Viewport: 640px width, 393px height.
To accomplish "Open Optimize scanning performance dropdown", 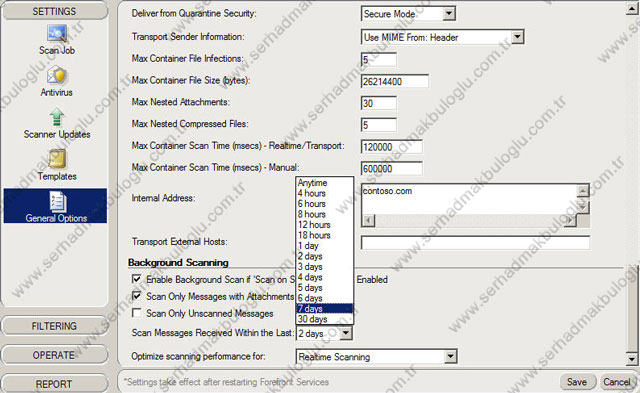I will coord(450,357).
